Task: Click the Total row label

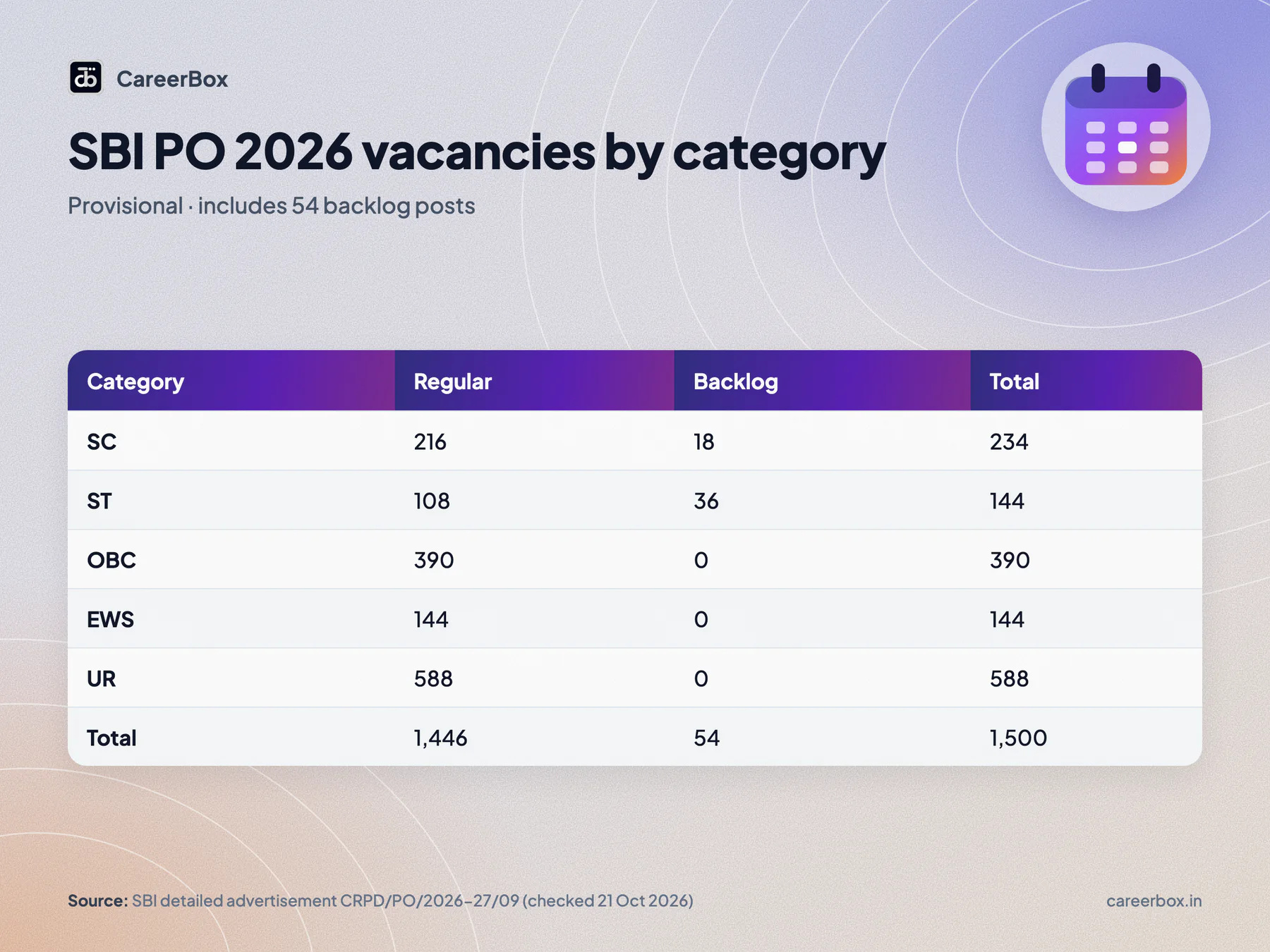Action: pyautogui.click(x=111, y=738)
